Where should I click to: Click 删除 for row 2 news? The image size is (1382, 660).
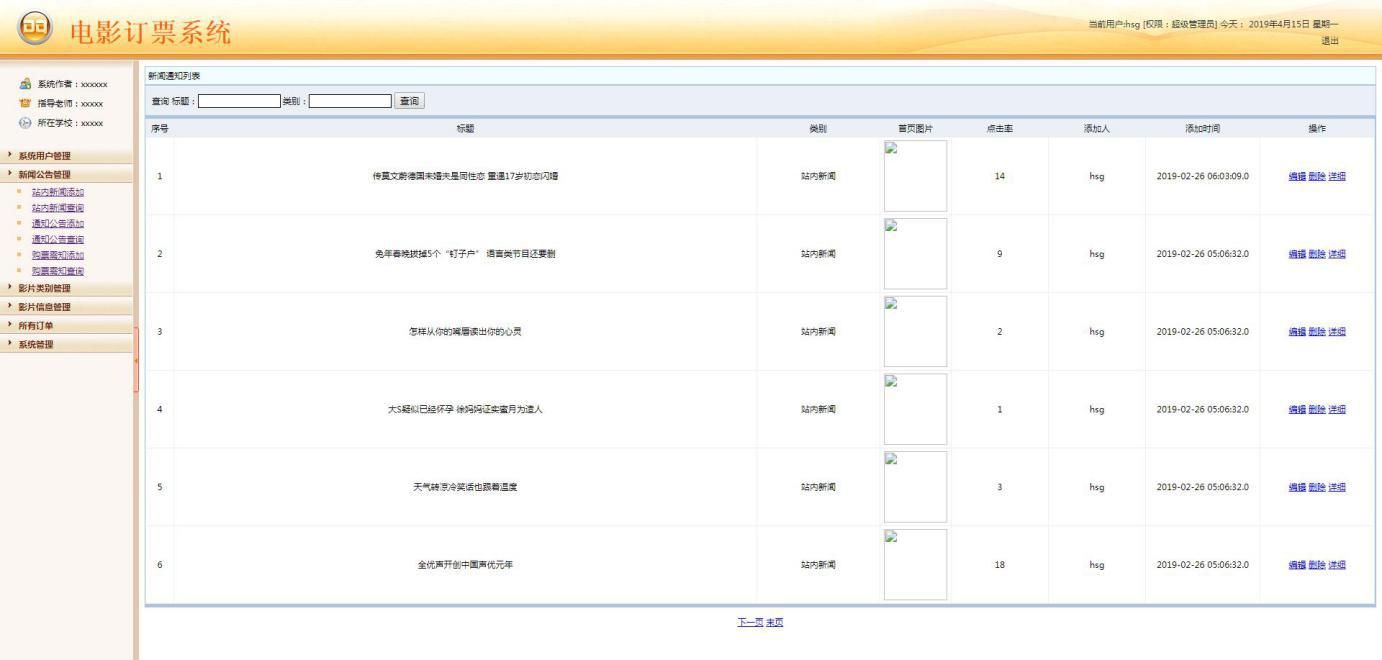(1316, 254)
